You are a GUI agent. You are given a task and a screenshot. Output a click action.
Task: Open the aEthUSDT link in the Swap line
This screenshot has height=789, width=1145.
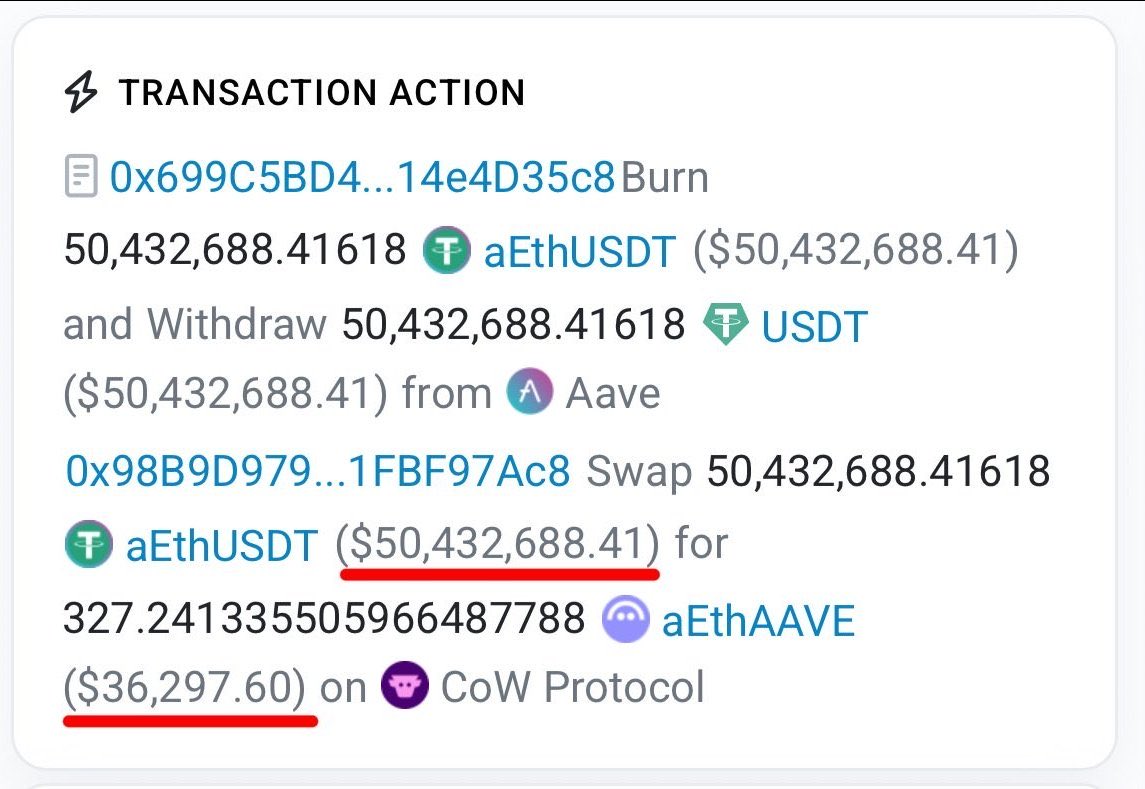tap(221, 546)
